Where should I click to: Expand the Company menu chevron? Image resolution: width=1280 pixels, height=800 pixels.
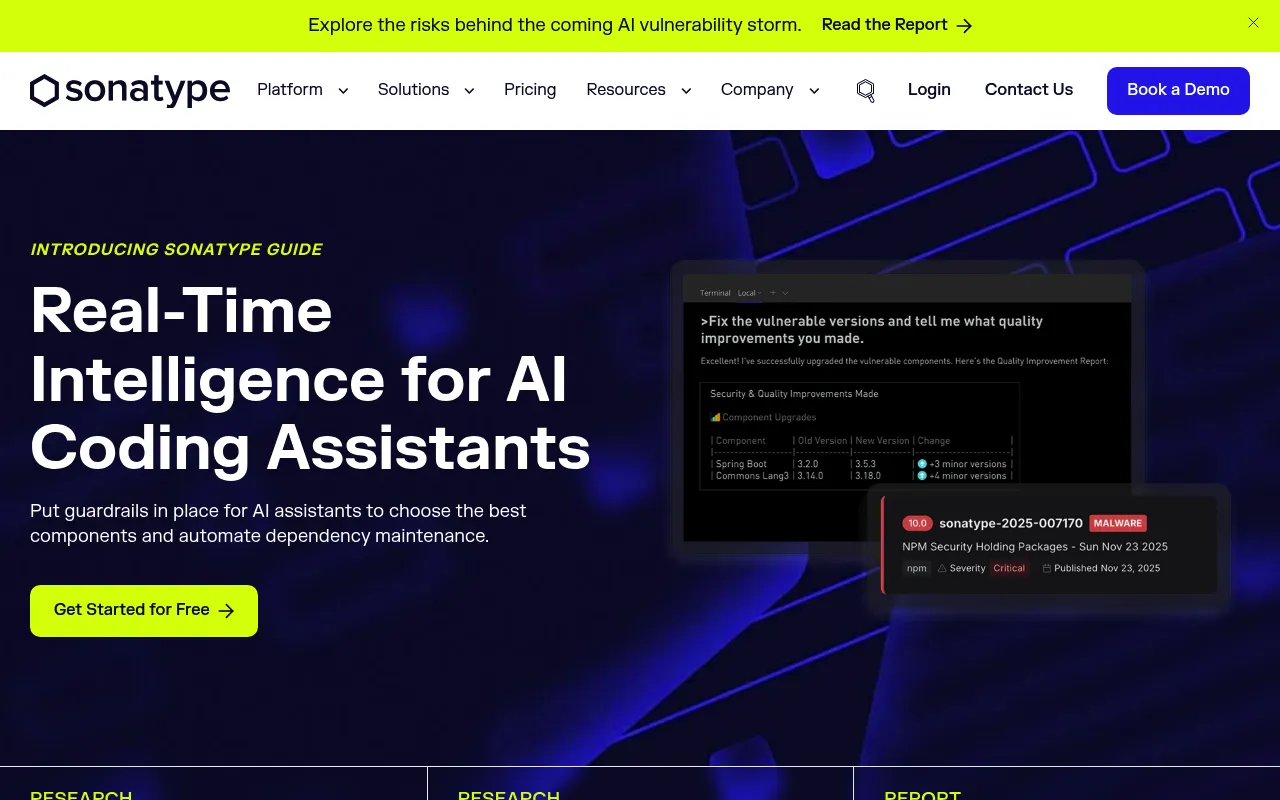pyautogui.click(x=814, y=91)
